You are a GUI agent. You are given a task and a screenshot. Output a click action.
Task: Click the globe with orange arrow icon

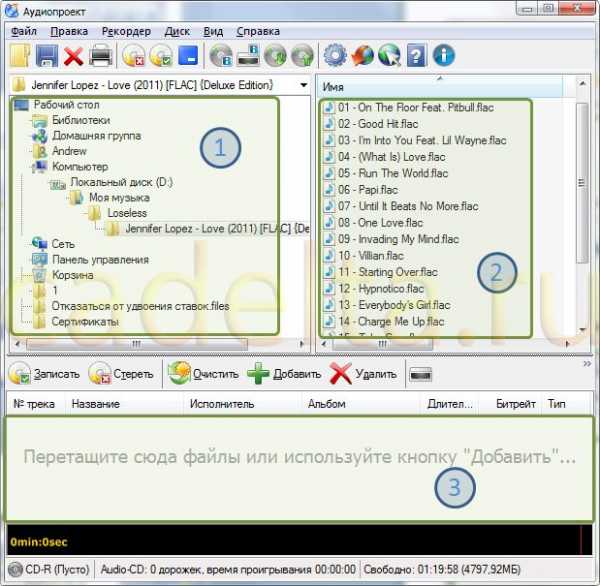click(x=362, y=56)
